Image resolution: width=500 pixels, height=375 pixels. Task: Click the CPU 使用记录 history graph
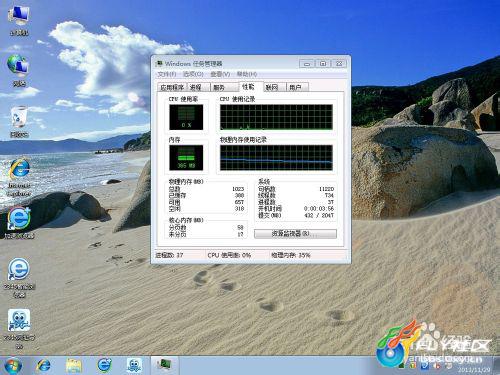pos(276,117)
